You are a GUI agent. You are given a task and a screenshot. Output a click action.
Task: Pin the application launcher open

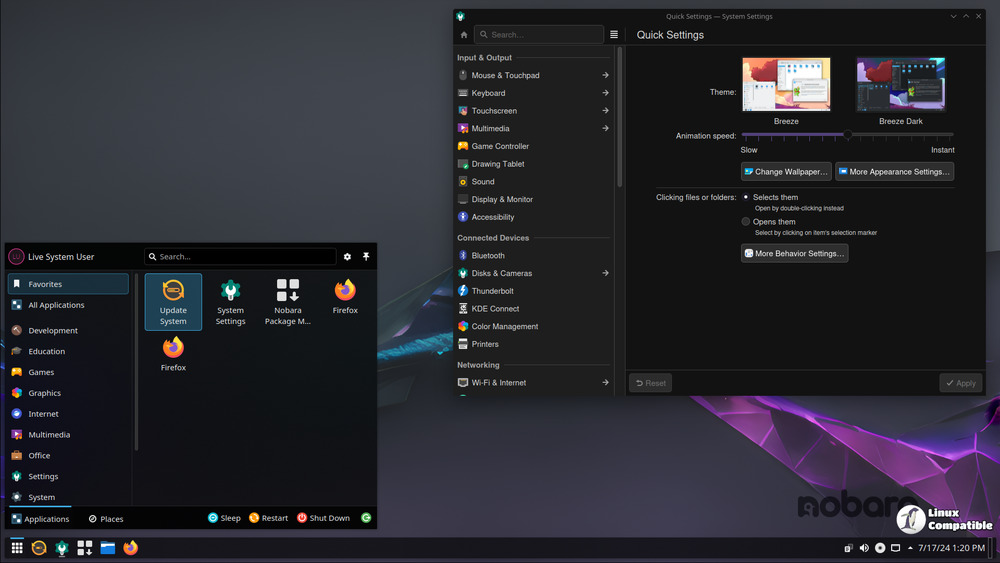coord(366,257)
